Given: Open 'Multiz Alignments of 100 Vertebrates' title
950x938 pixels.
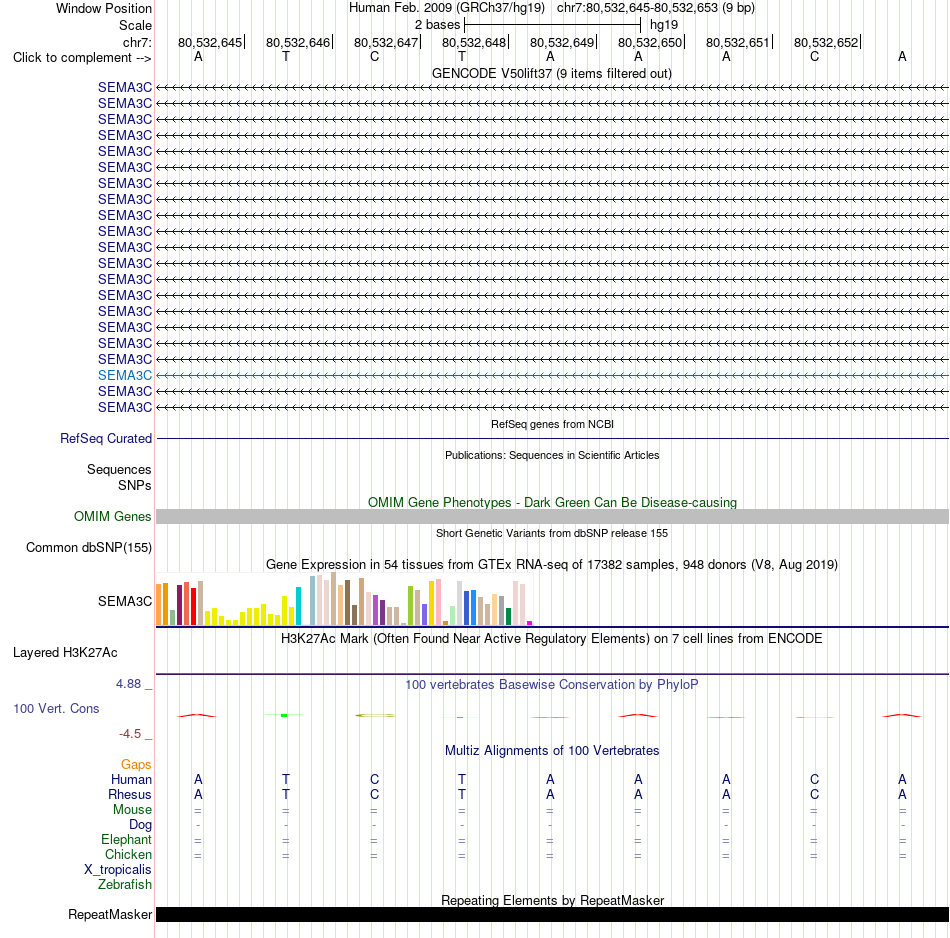Looking at the screenshot, I should [552, 751].
